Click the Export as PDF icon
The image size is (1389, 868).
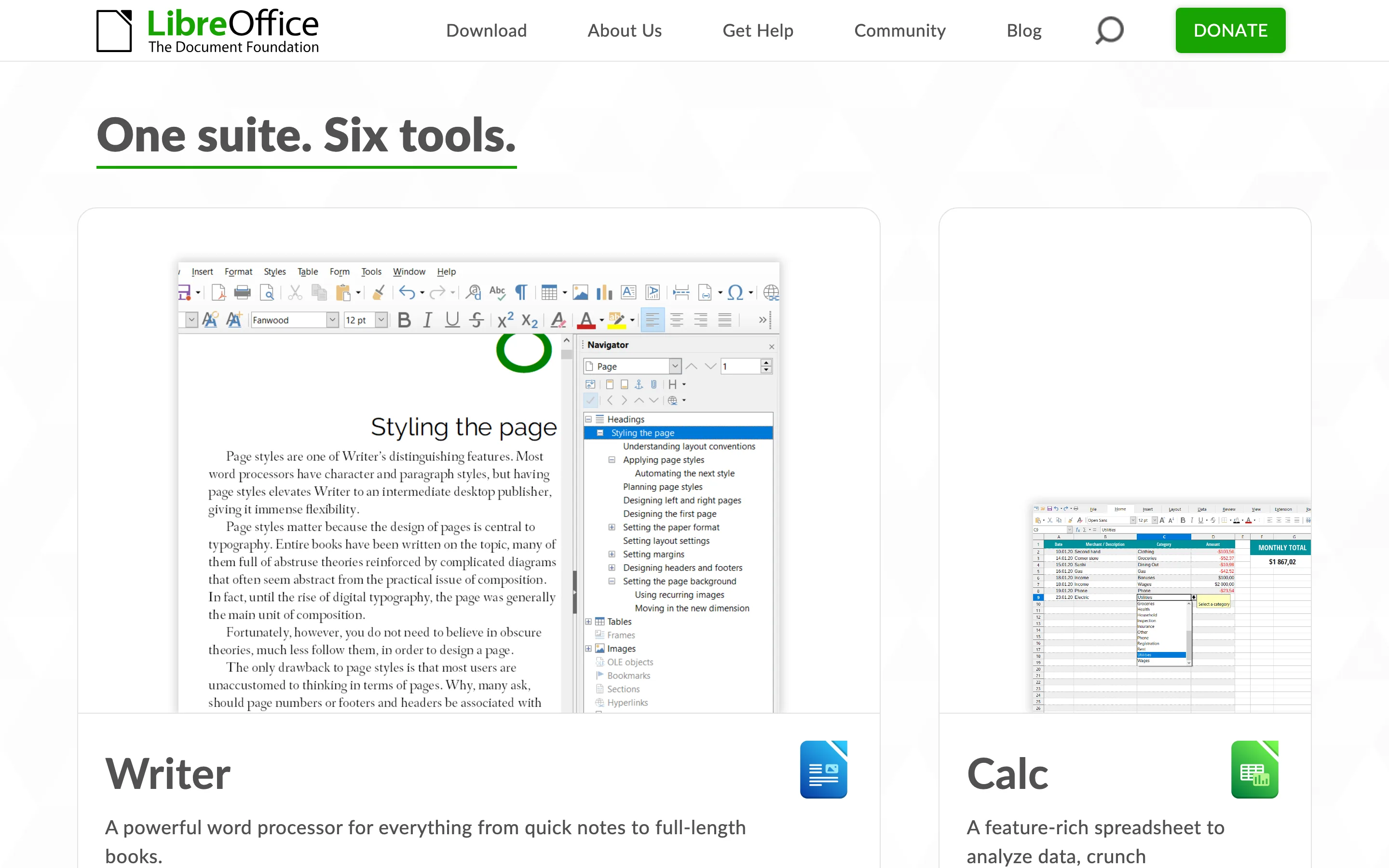pyautogui.click(x=218, y=293)
